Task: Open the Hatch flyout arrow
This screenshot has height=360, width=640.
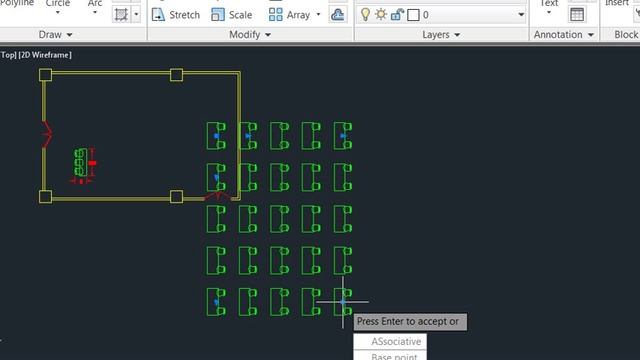Action: pos(136,15)
